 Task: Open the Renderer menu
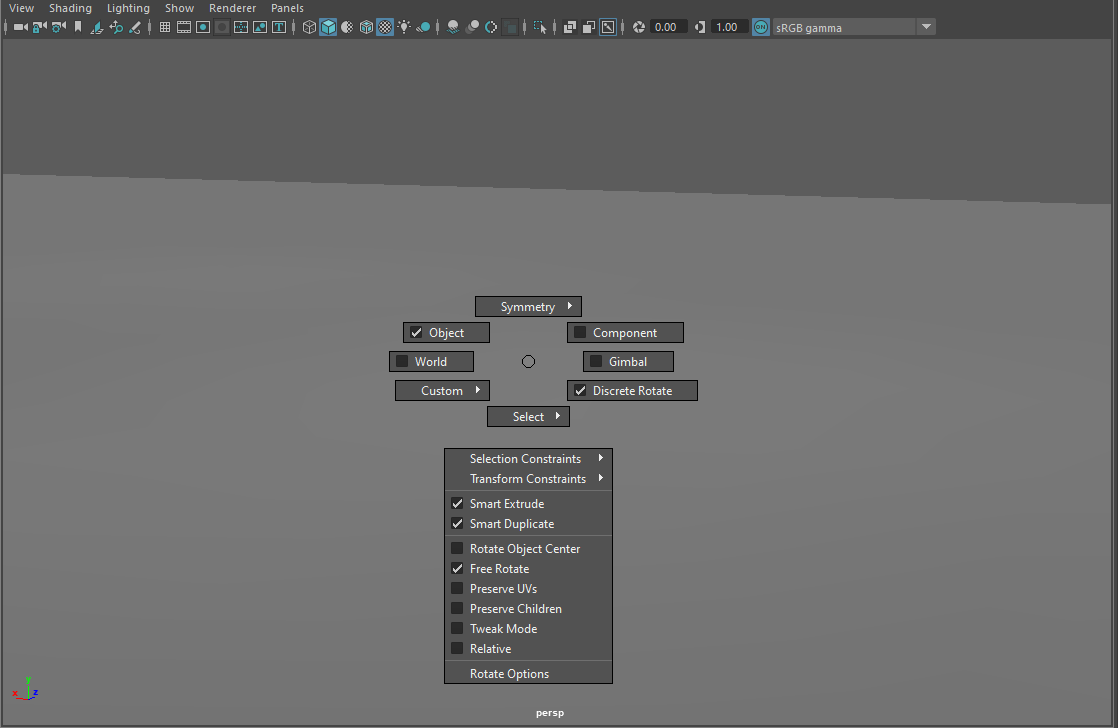232,8
